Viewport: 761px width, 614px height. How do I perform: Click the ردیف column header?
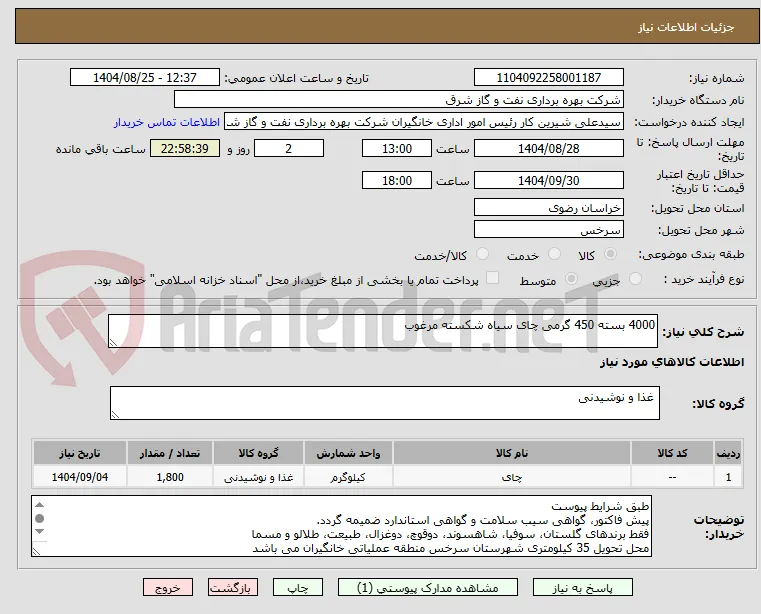(x=728, y=453)
